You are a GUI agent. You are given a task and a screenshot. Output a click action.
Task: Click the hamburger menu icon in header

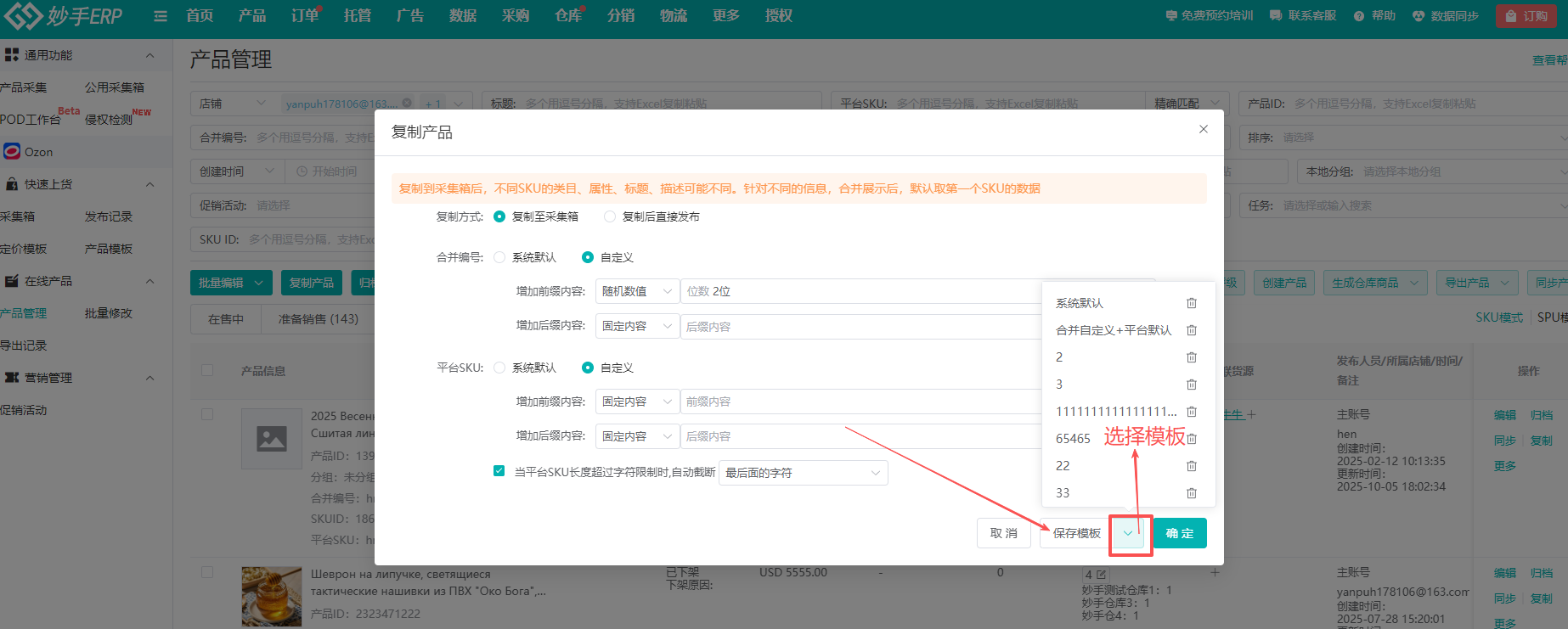coord(161,16)
